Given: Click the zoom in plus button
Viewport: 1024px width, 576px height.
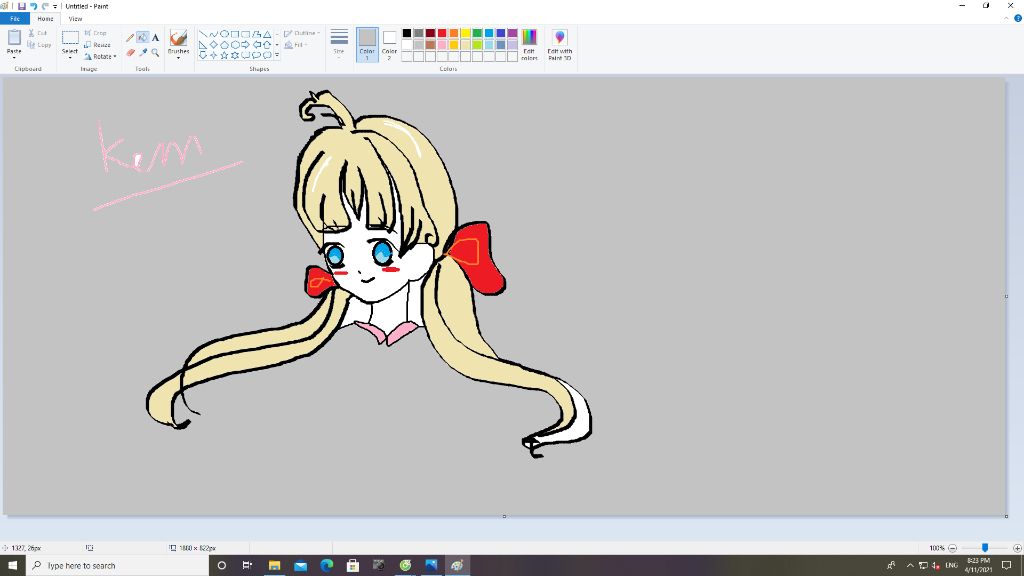Looking at the screenshot, I should (x=1017, y=548).
